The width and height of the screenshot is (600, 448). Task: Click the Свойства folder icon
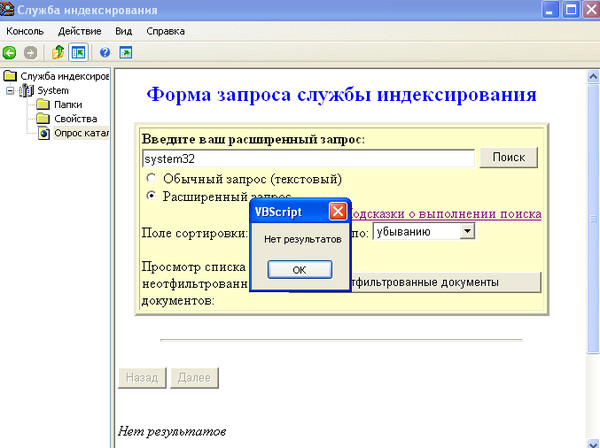point(43,119)
